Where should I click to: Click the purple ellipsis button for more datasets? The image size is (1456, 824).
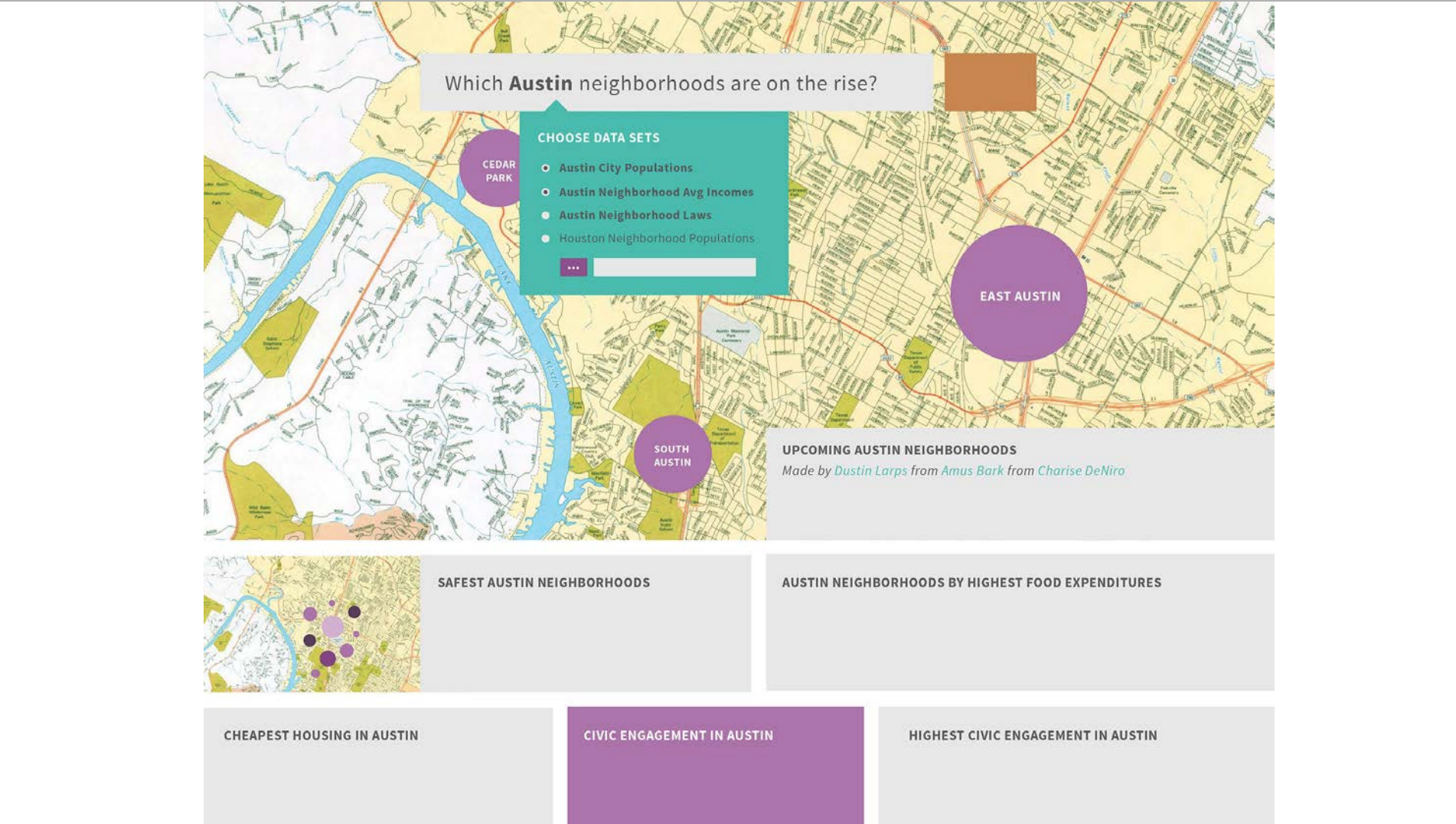click(573, 267)
